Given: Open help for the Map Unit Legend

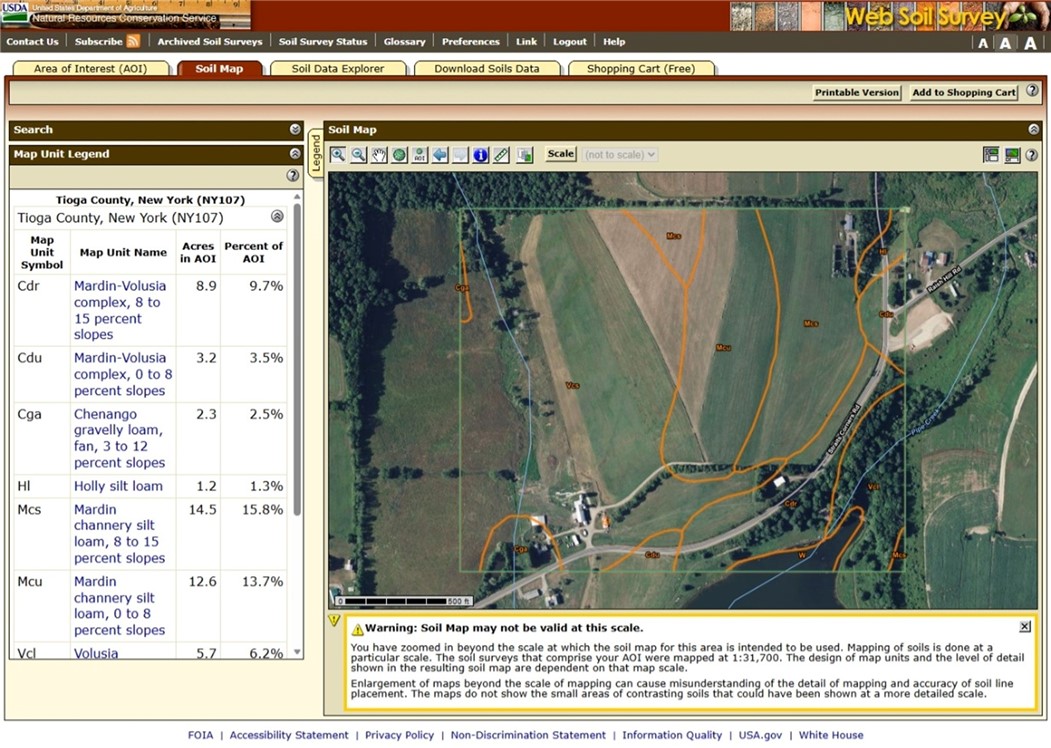Looking at the screenshot, I should (x=293, y=175).
